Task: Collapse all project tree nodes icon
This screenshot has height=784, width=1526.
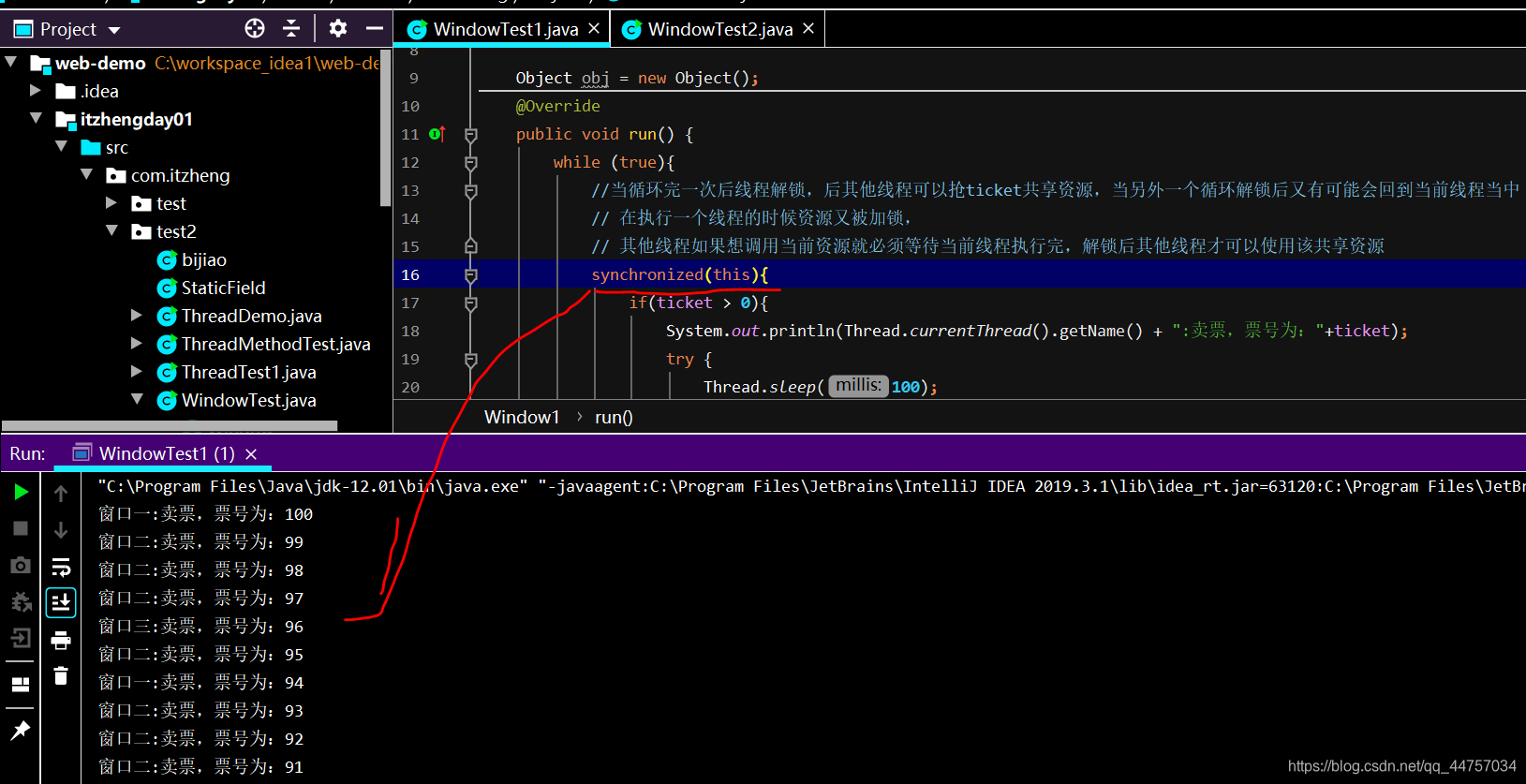Action: pyautogui.click(x=291, y=28)
